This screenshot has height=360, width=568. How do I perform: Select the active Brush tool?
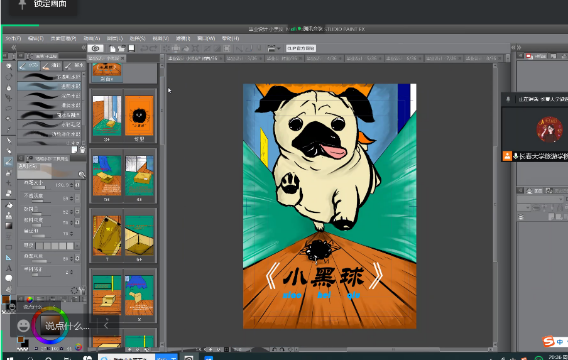(x=9, y=162)
